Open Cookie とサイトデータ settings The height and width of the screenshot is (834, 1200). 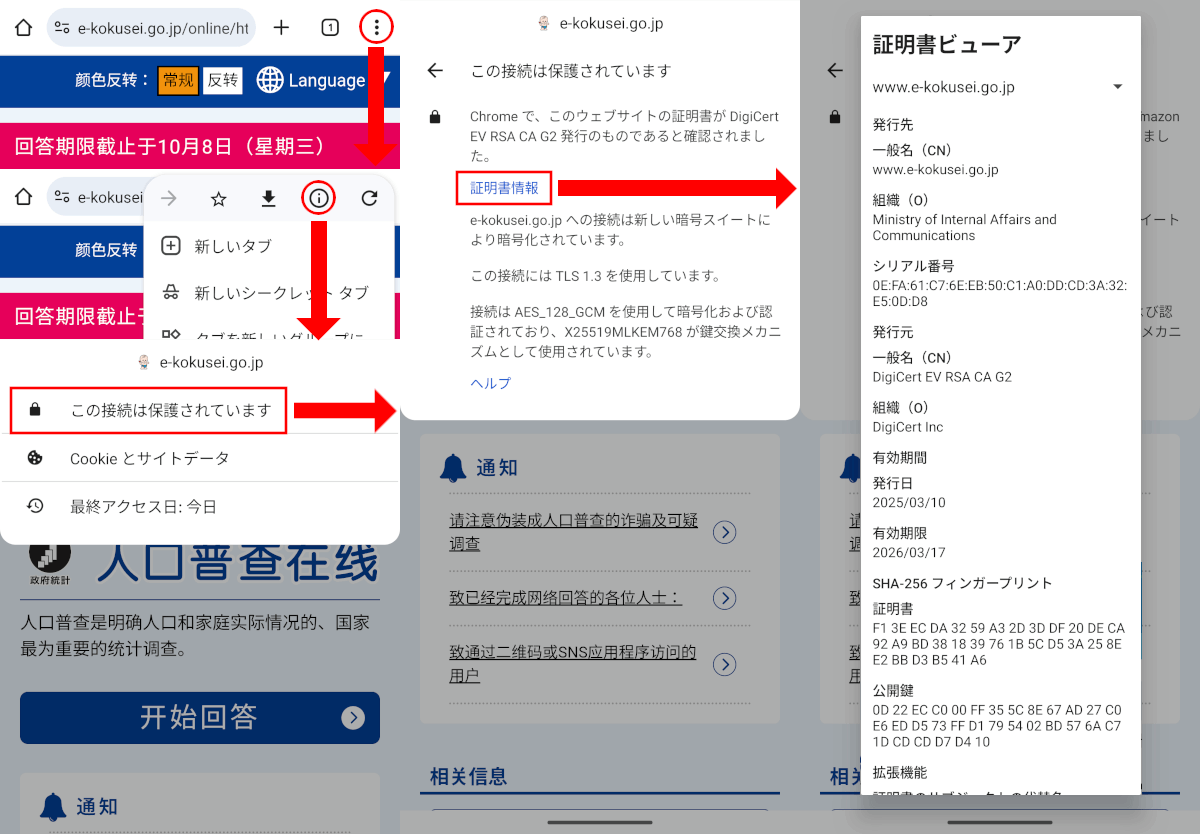click(150, 458)
